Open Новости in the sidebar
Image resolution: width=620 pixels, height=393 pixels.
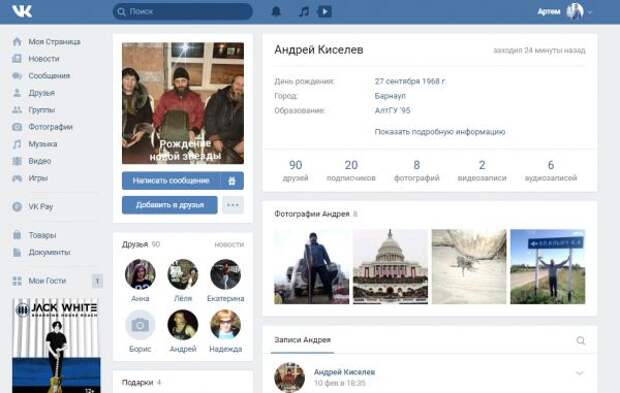[x=43, y=59]
